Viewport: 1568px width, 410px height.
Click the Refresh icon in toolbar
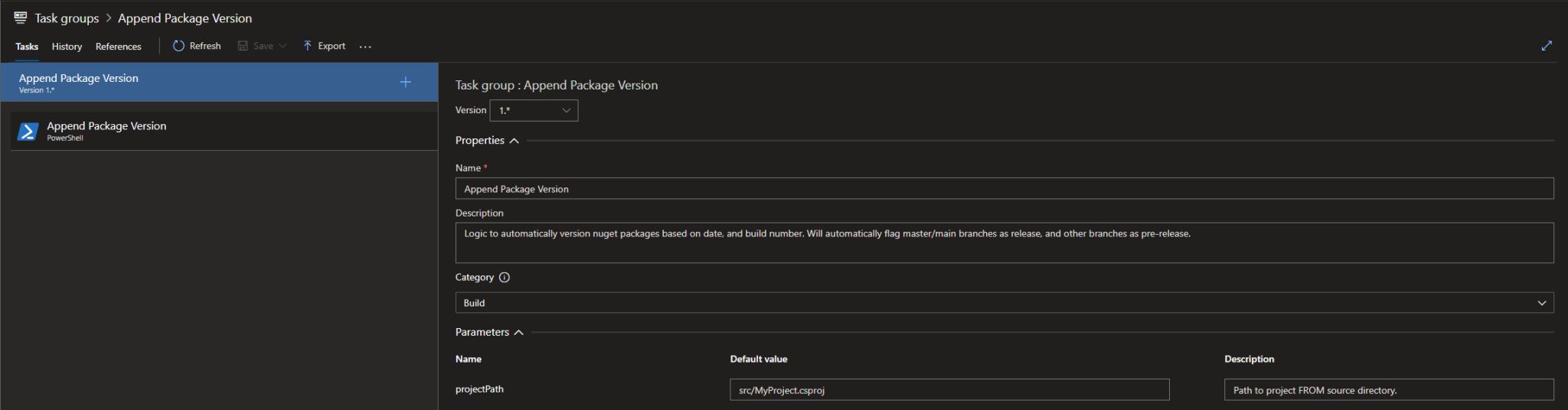(178, 46)
